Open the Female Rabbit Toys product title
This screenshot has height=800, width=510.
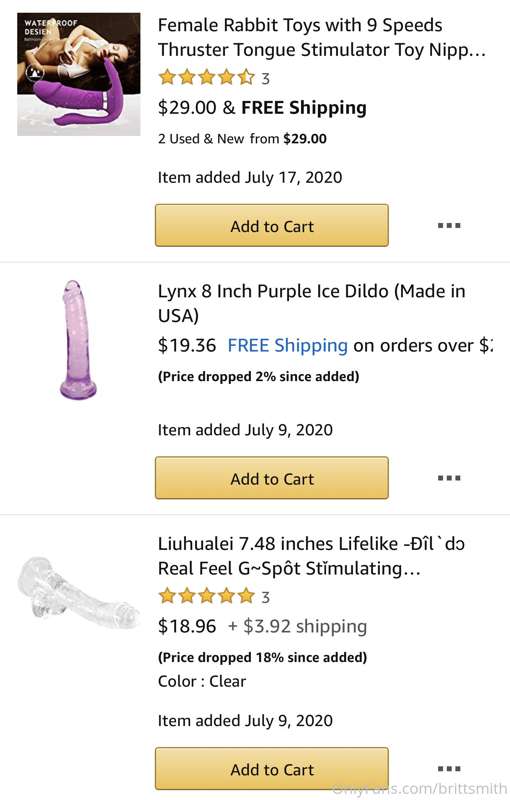321,37
